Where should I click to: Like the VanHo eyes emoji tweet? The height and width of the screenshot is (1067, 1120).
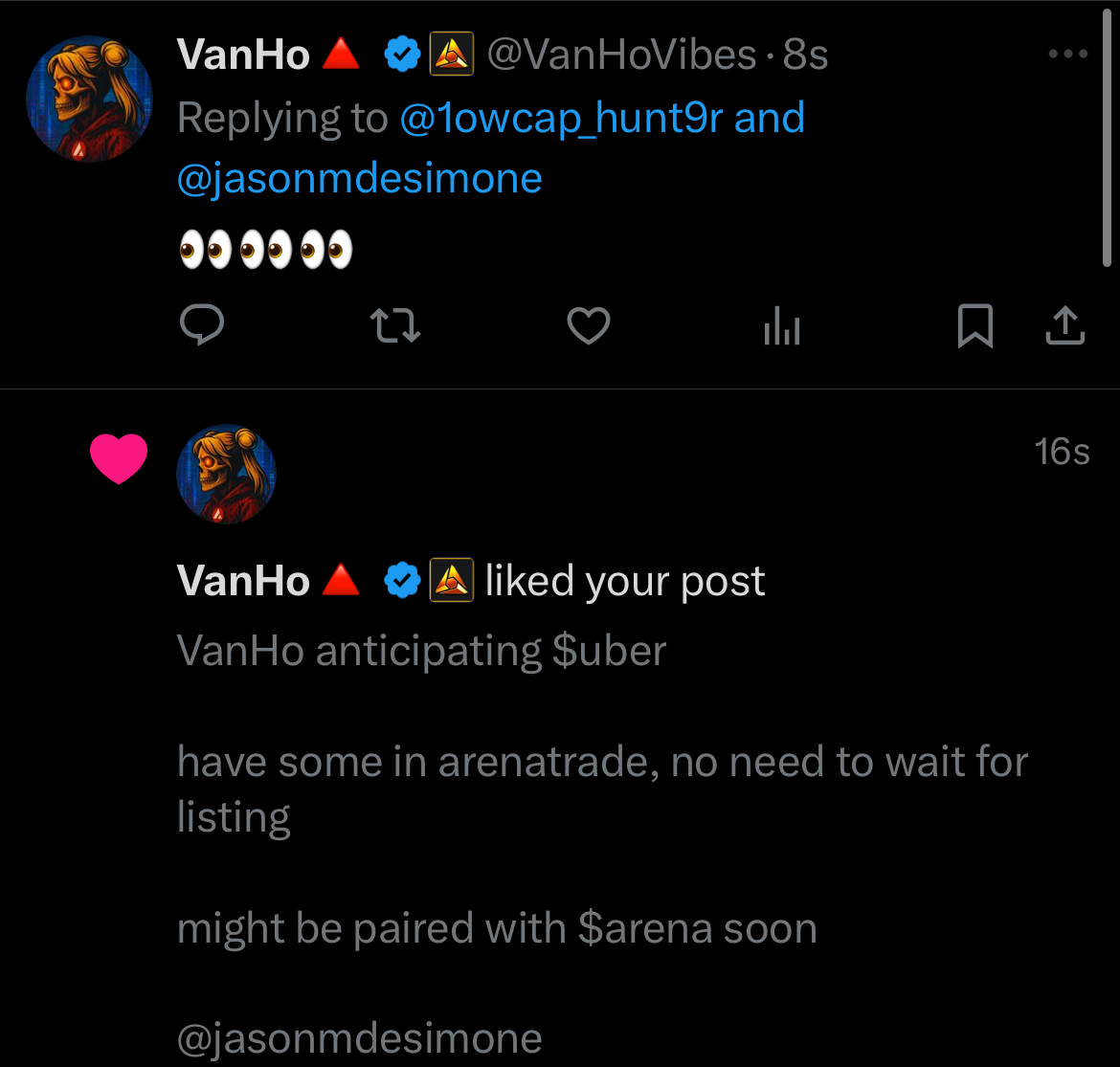pyautogui.click(x=589, y=326)
